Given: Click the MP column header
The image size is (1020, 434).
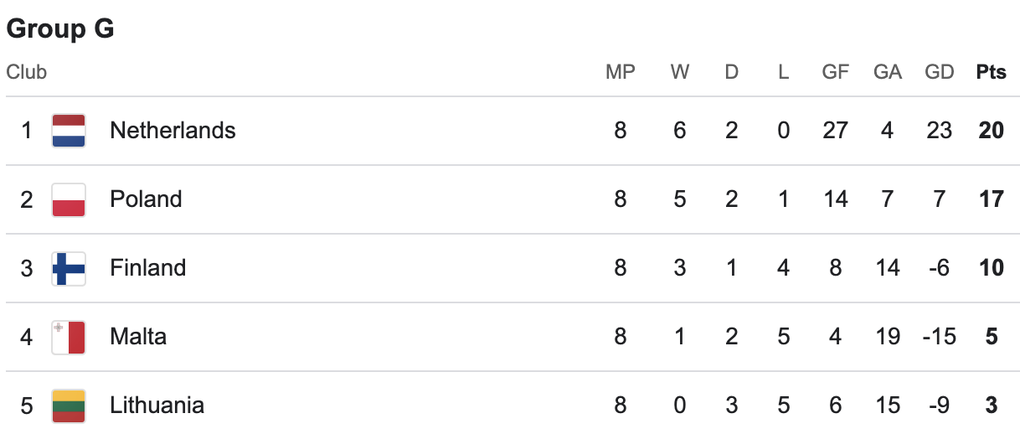Looking at the screenshot, I should [620, 72].
